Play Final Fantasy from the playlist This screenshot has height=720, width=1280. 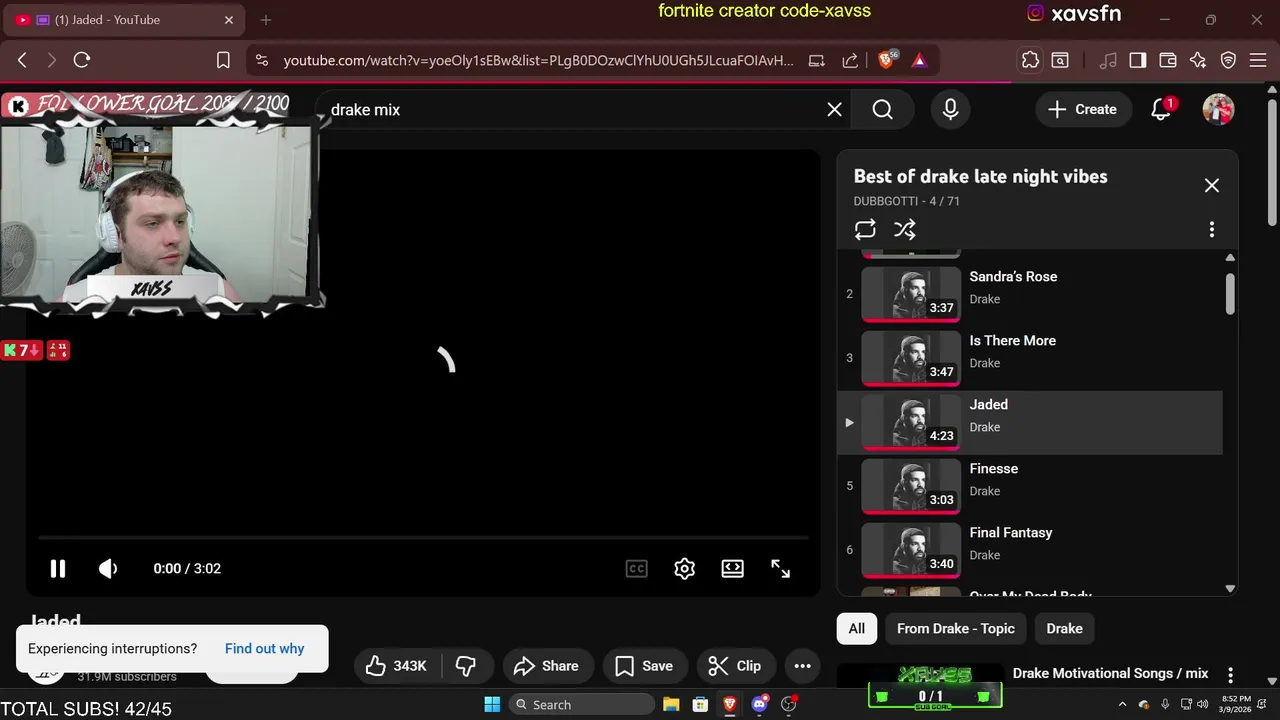click(1029, 550)
